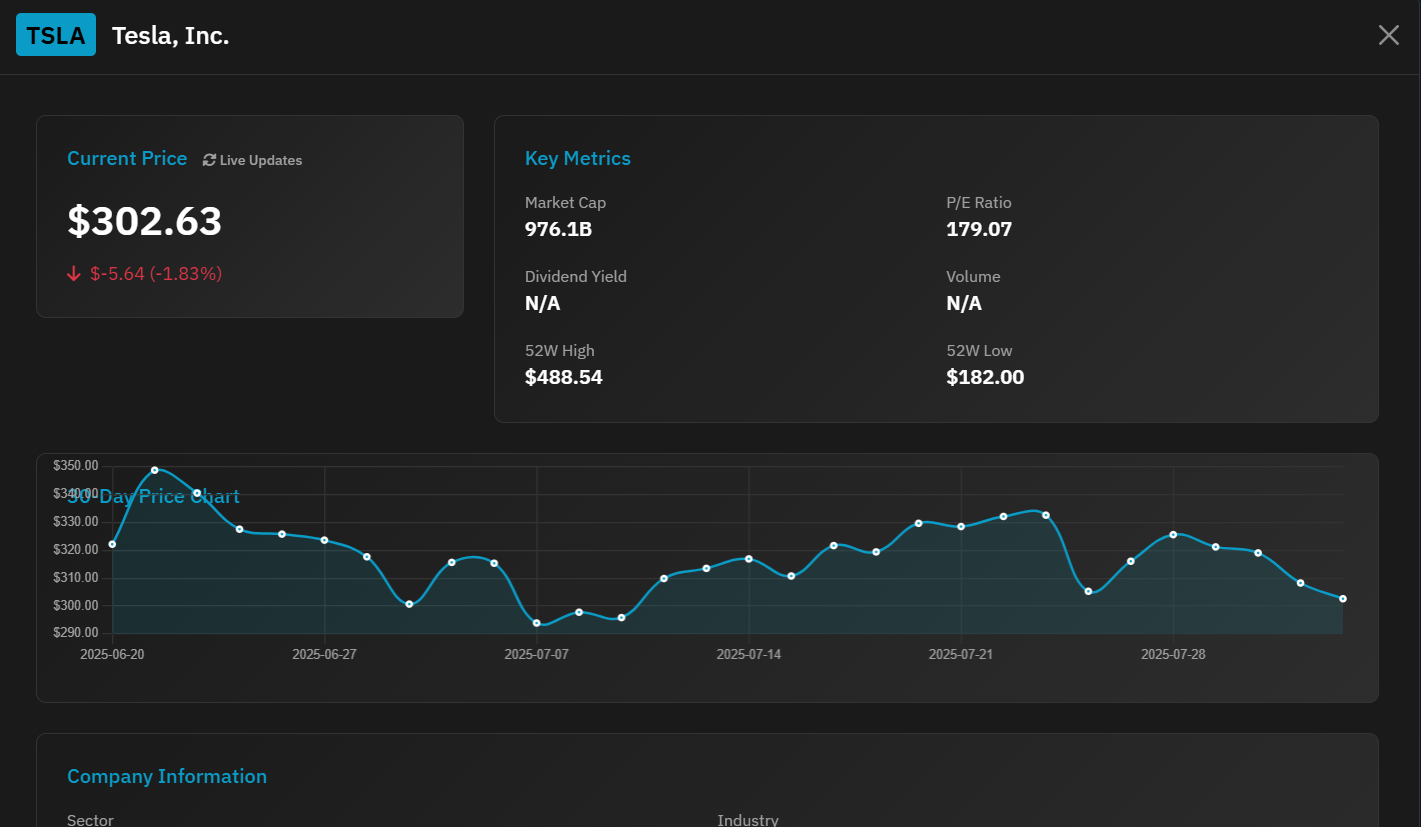The image size is (1421, 827).
Task: Click the $350.00 y-axis label
Action: [76, 466]
